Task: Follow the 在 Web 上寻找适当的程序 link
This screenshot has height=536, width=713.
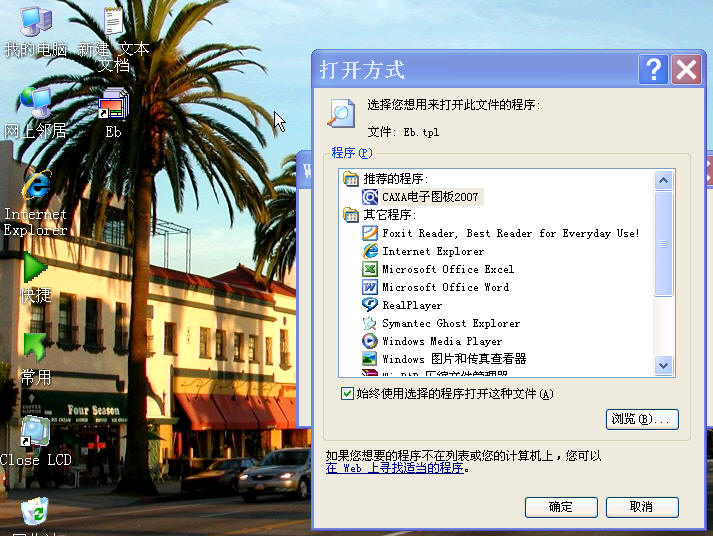Action: pos(395,468)
